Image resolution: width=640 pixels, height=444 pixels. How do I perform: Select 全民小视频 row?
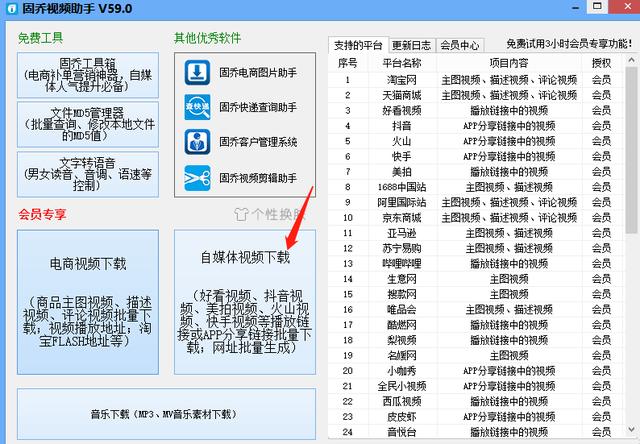click(x=476, y=386)
